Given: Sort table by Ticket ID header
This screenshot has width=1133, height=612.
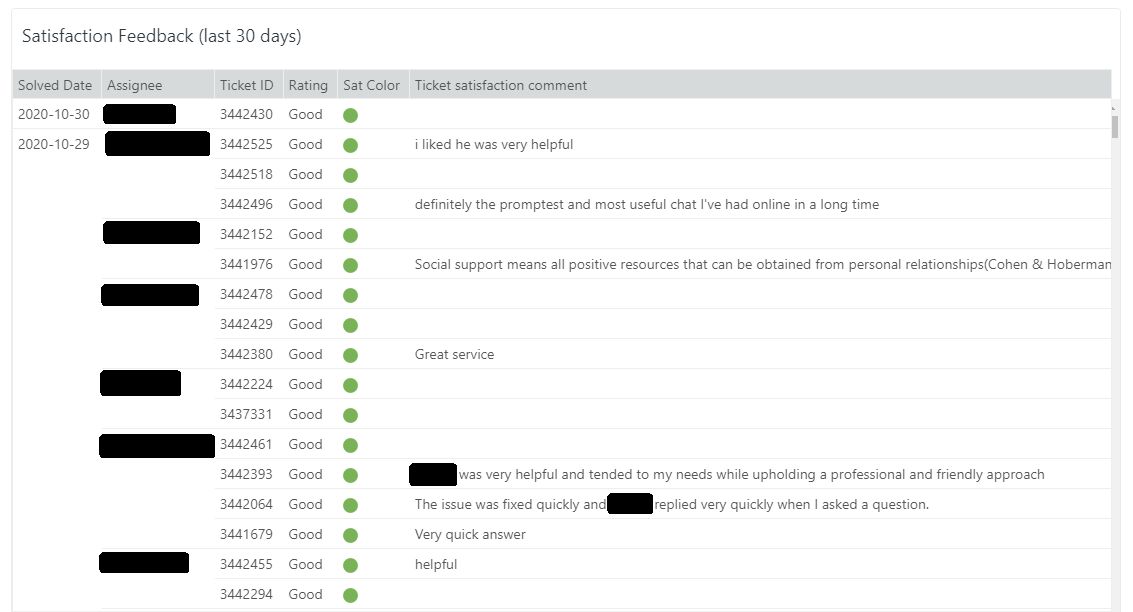Looking at the screenshot, I should pos(246,85).
